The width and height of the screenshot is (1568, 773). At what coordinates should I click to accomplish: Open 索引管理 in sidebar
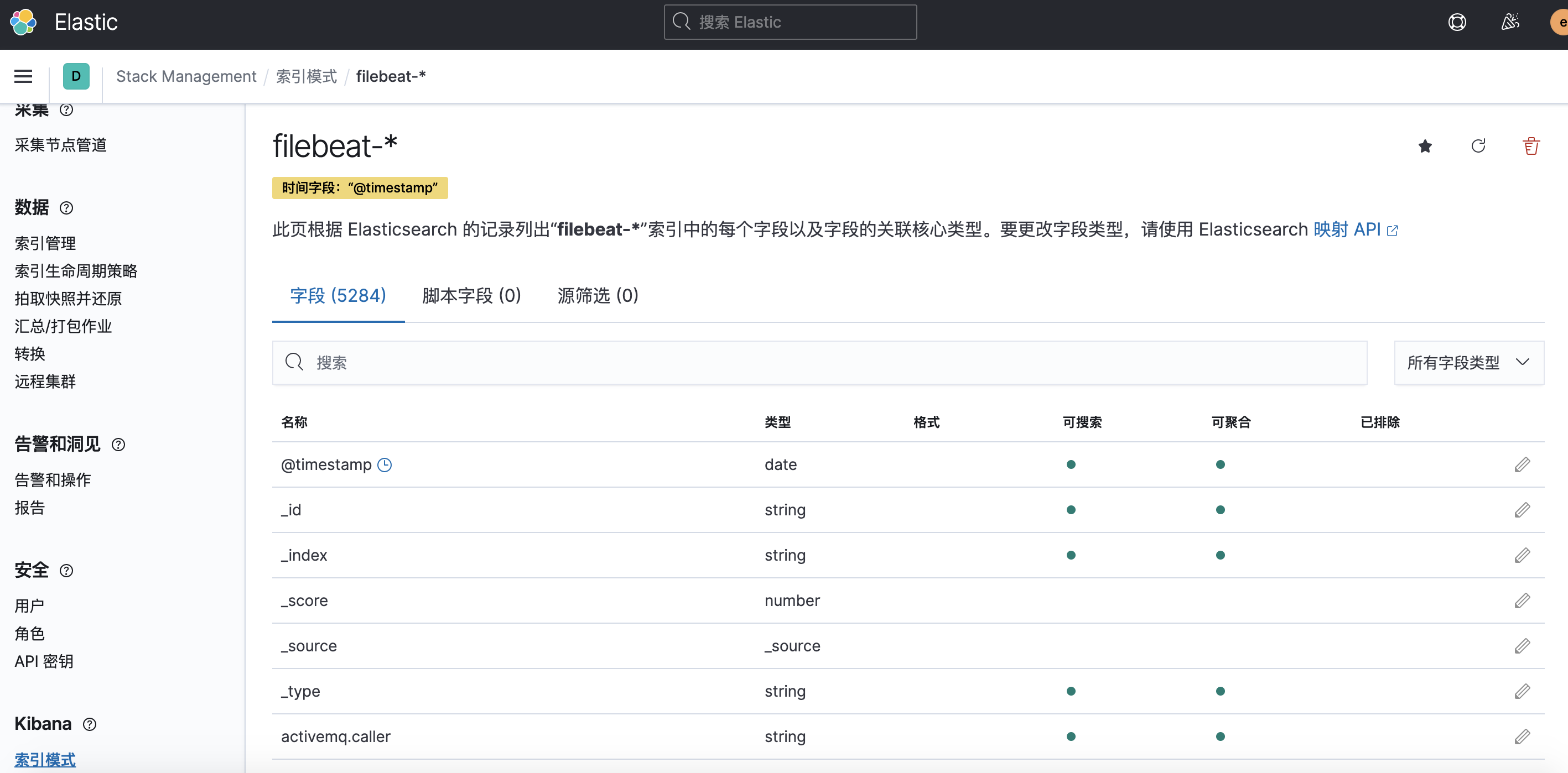click(x=45, y=243)
